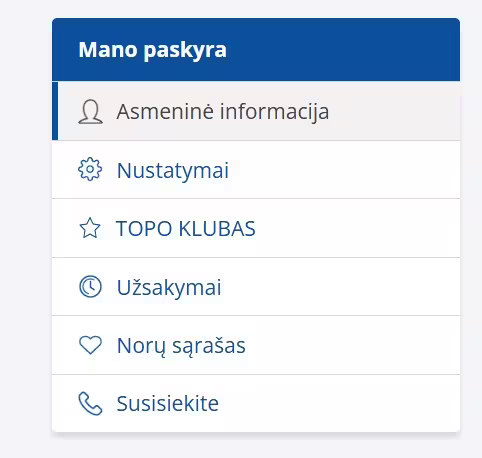Select the Norų sąrašas text label
Viewport: 482px width, 458px height.
pos(181,346)
